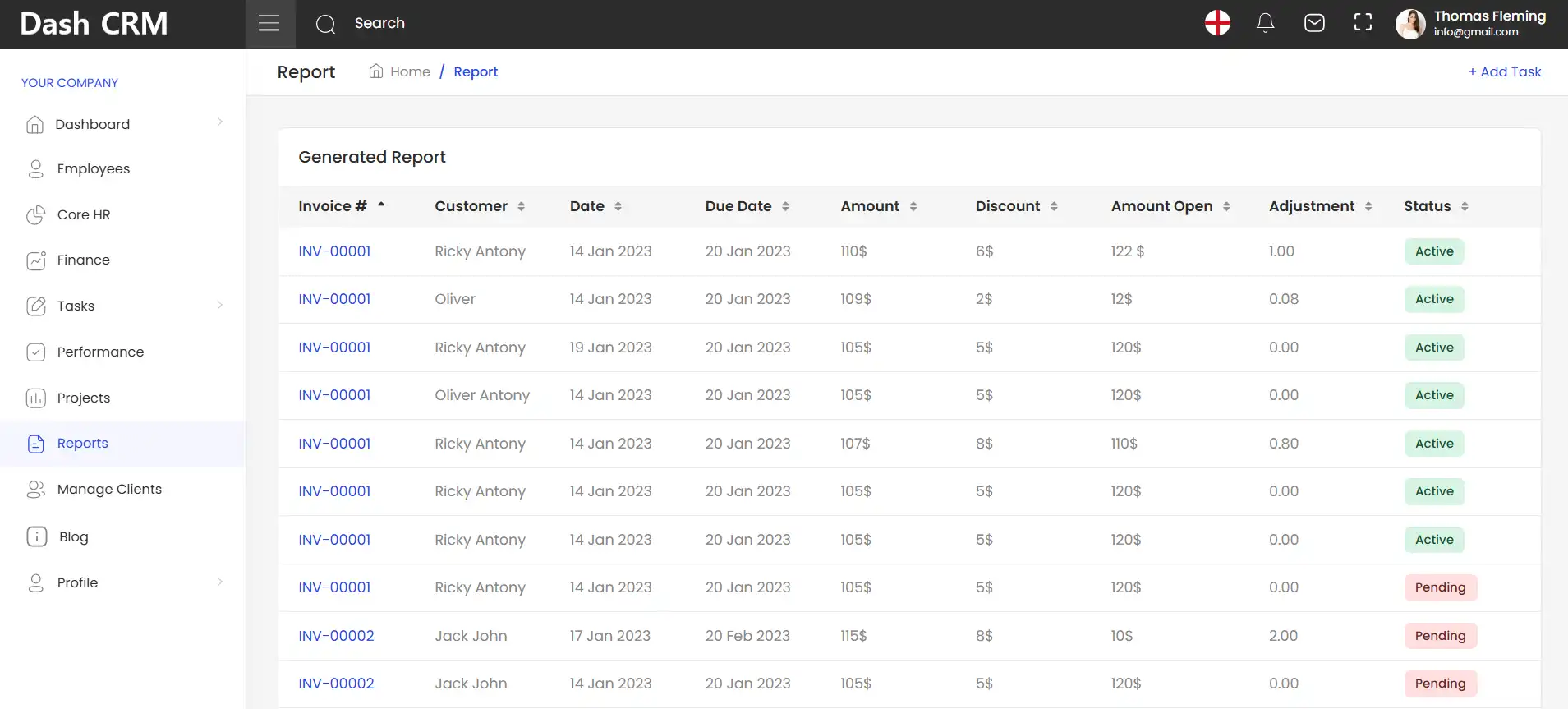Sort by Status column arrows

click(x=1465, y=206)
